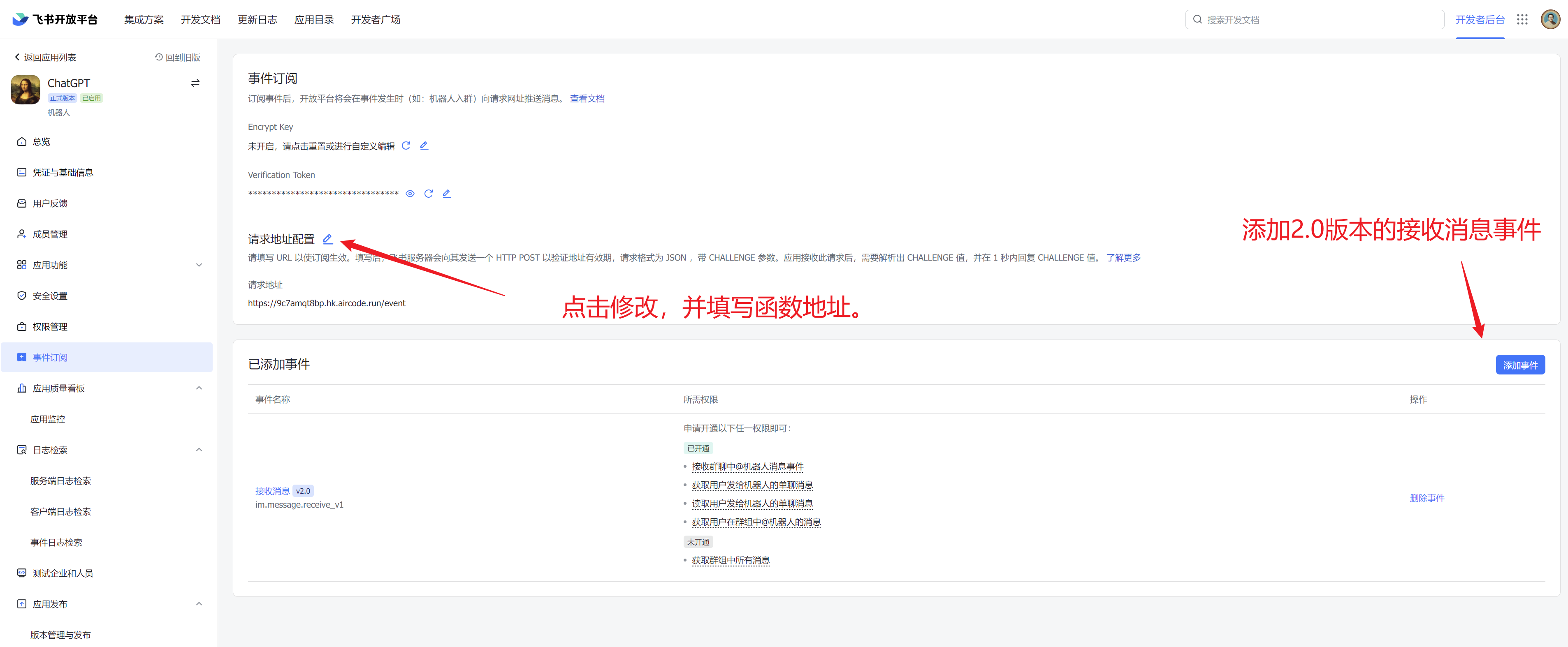Open the apps grid icon in header
Screen dimensions: 1568x647
tap(1522, 19)
